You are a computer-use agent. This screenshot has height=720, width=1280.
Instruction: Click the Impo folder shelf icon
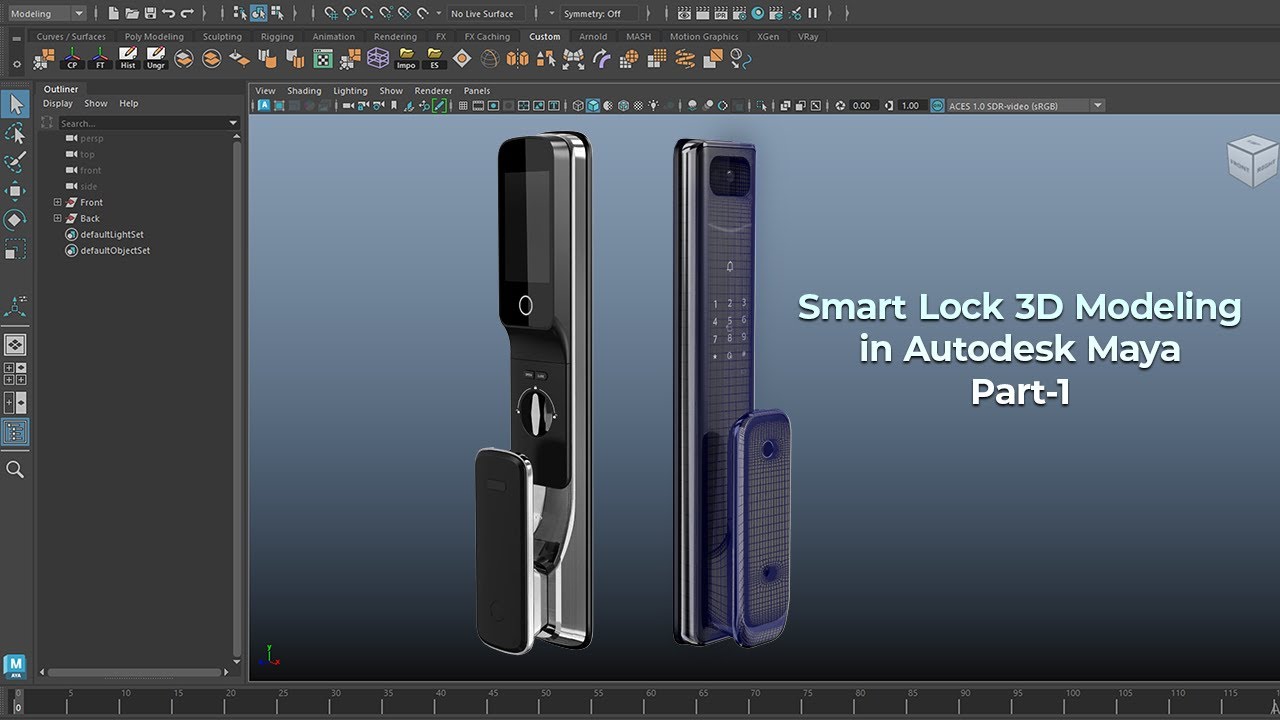click(406, 58)
